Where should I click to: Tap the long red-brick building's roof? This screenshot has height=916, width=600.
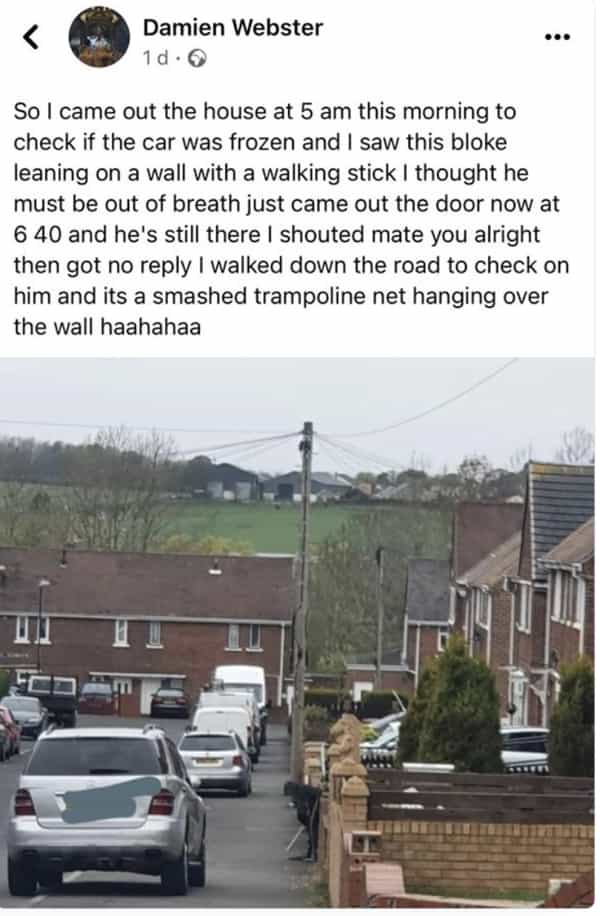click(x=146, y=584)
